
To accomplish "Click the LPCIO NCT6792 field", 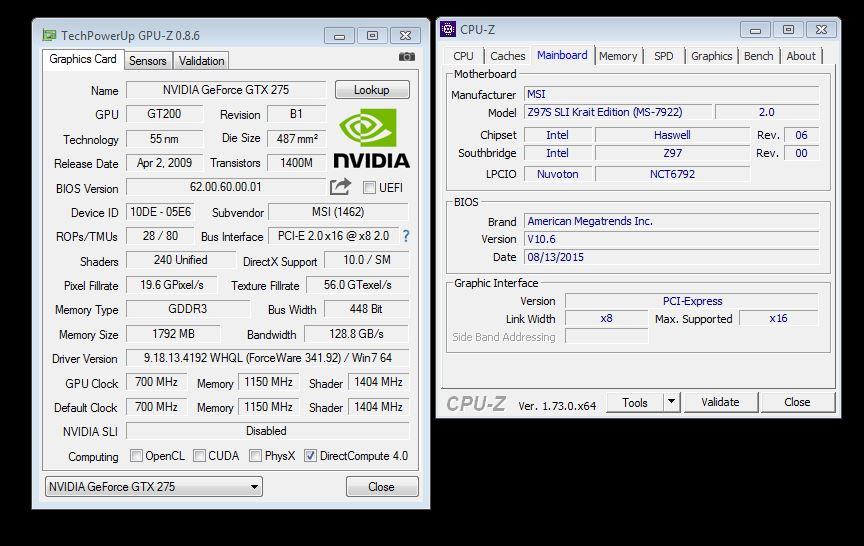I will [x=672, y=174].
